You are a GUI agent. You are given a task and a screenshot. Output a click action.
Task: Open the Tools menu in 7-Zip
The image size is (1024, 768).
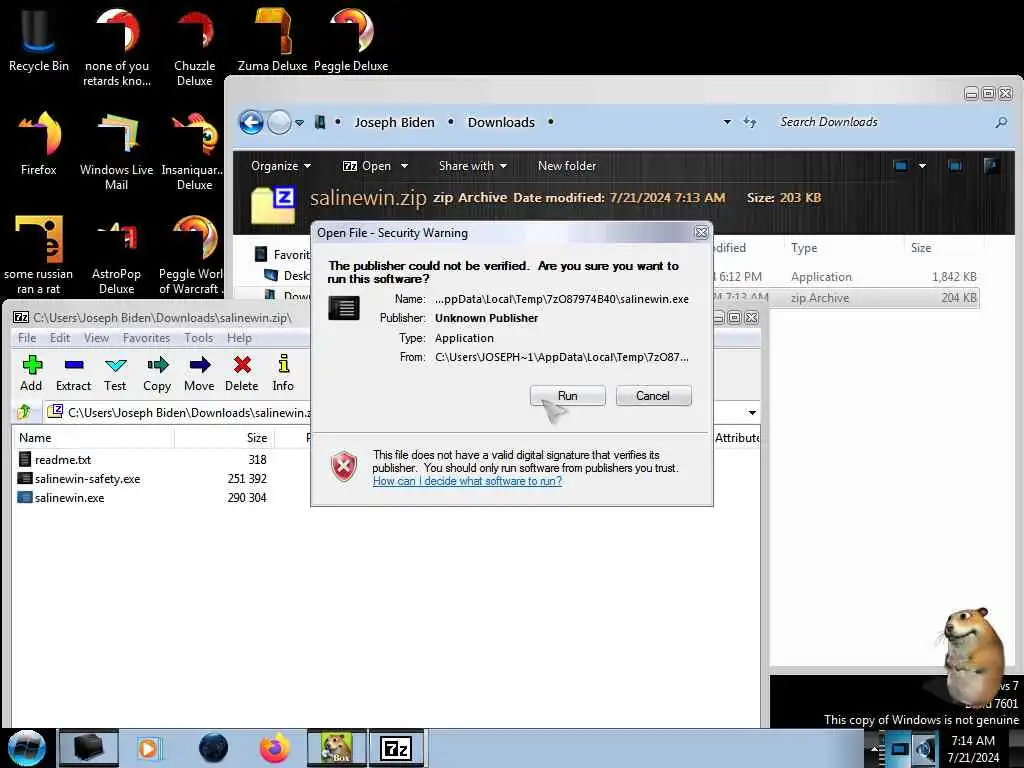coord(199,338)
